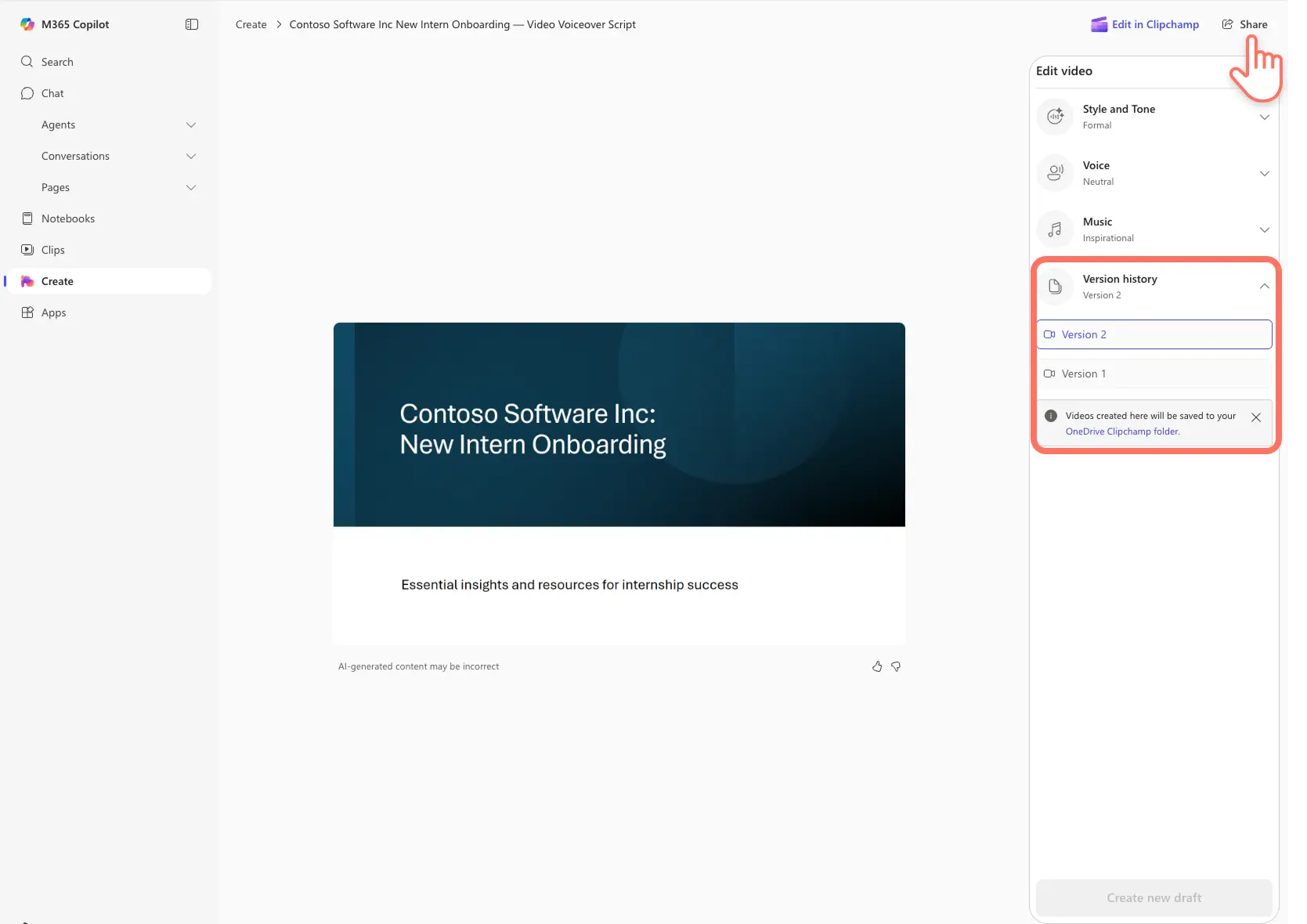Open Chat in the sidebar
Screen dimensions: 1307x924
(110, 93)
